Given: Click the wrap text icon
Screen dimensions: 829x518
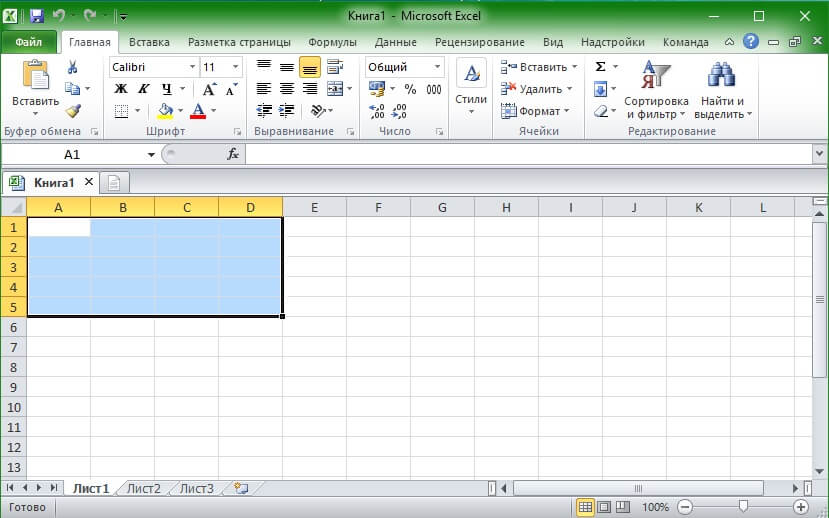Looking at the screenshot, I should click(x=335, y=67).
